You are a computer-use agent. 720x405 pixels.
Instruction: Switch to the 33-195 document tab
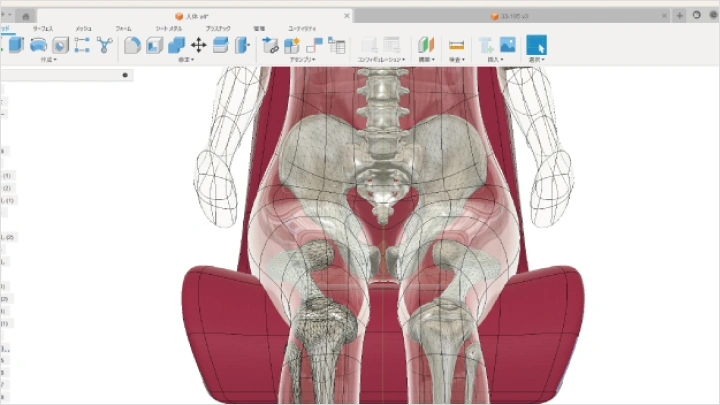[x=510, y=16]
